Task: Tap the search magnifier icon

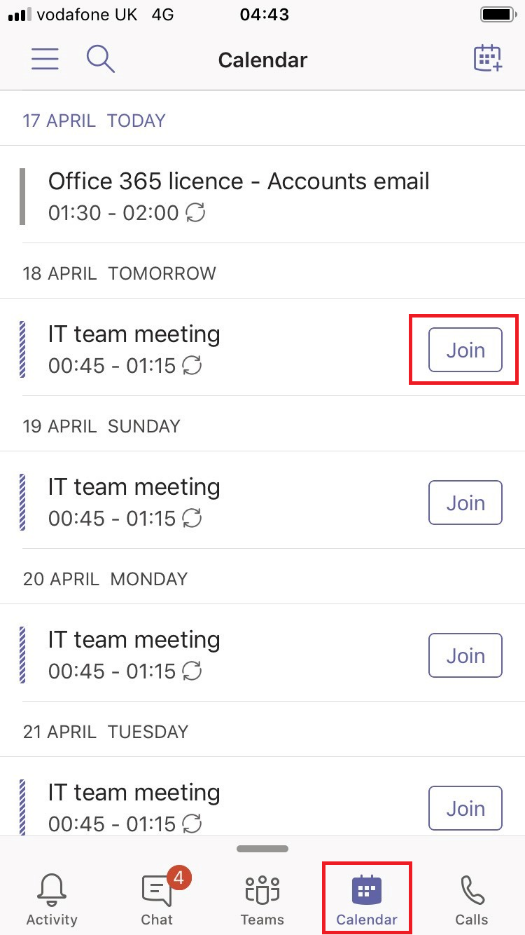Action: click(100, 59)
